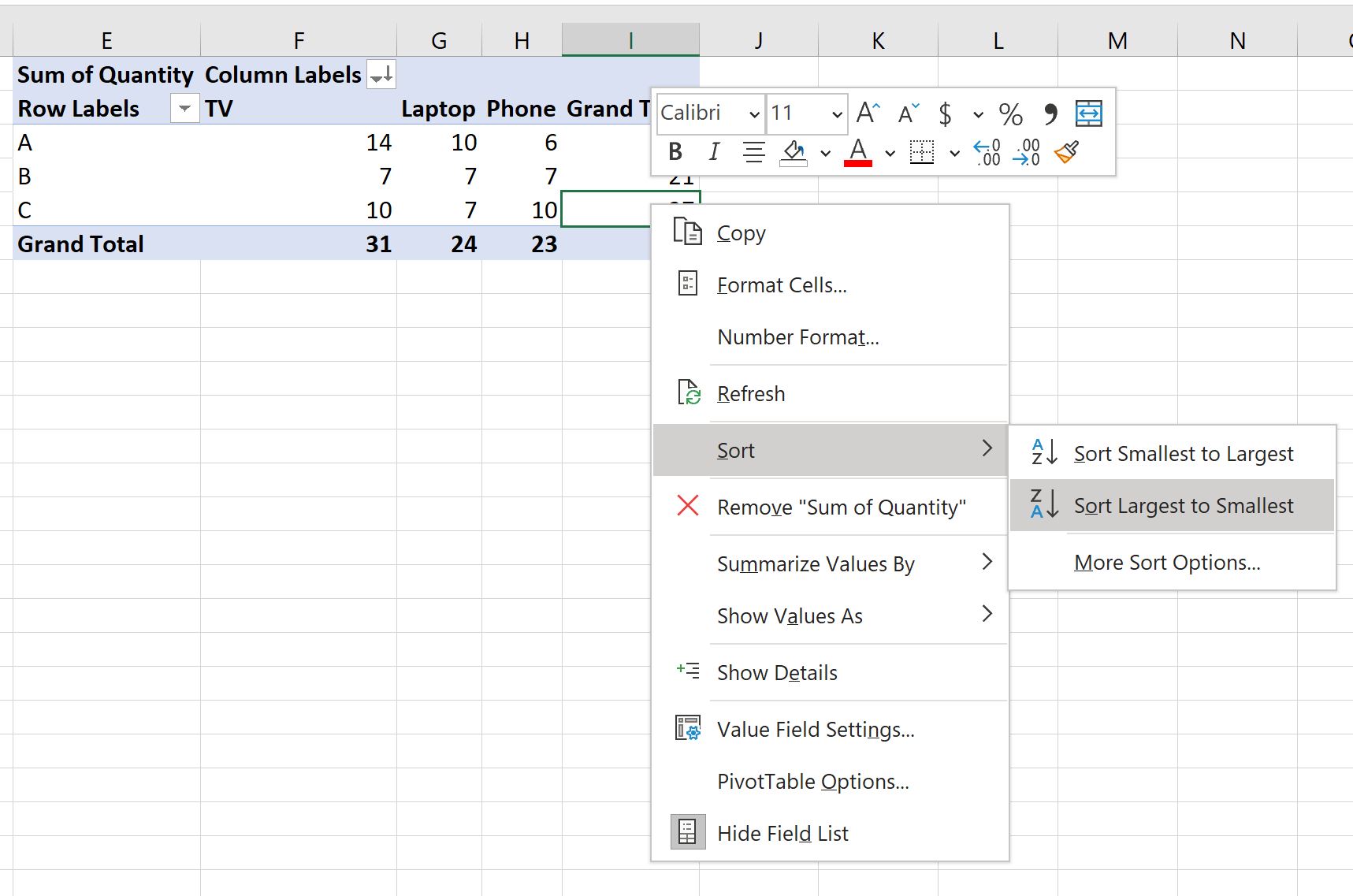Click the Merge and Center icon

(x=1088, y=113)
